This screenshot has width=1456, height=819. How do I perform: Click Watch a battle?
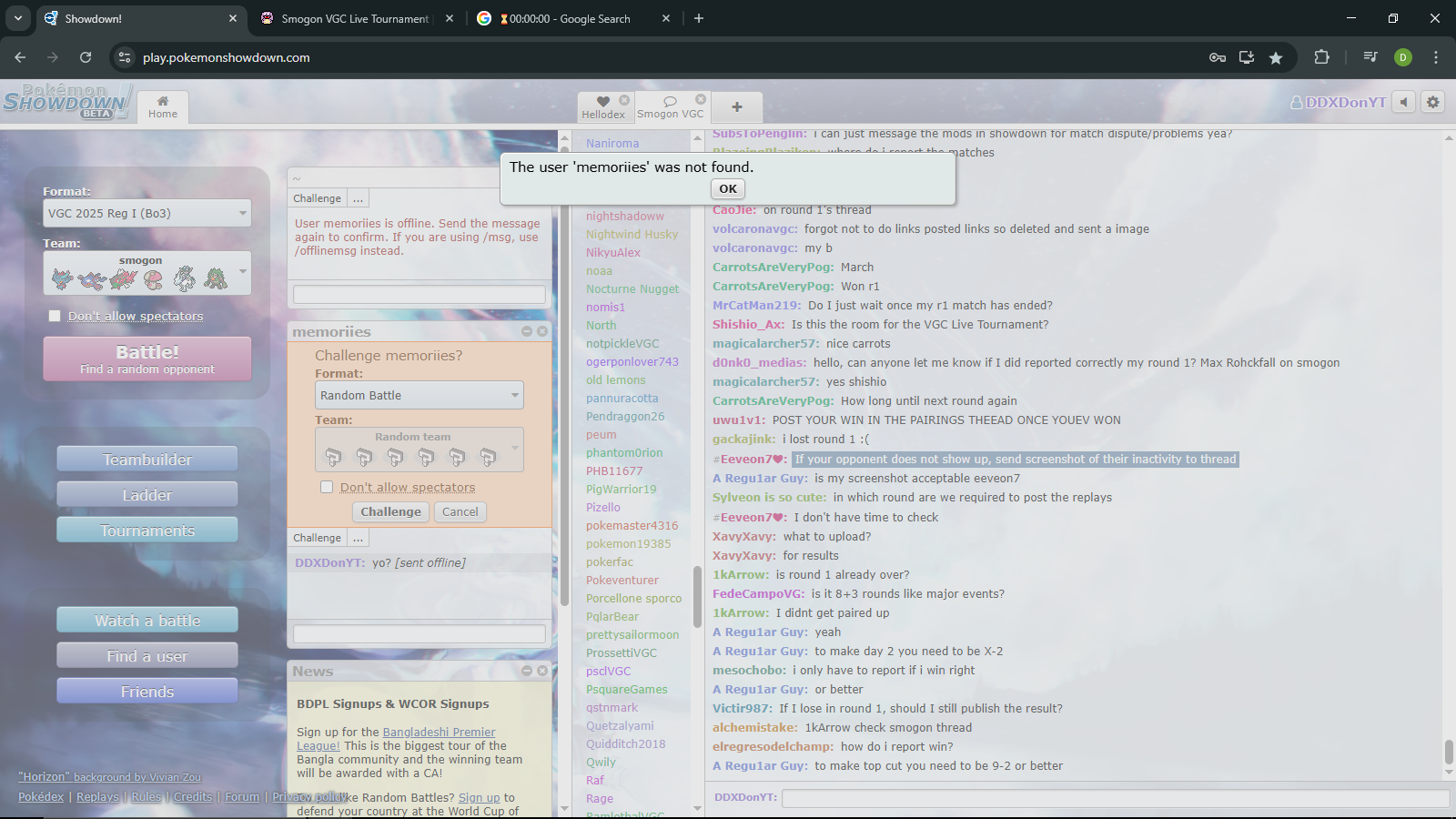(x=147, y=621)
